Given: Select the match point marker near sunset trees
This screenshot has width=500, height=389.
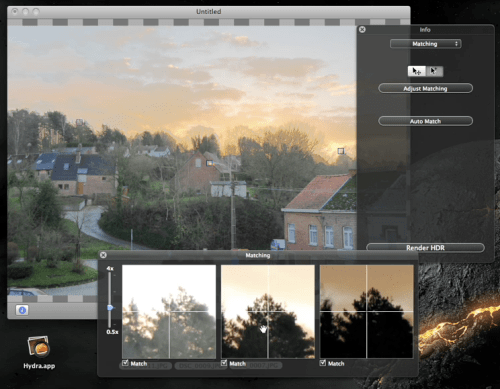Looking at the screenshot, I should 341,151.
